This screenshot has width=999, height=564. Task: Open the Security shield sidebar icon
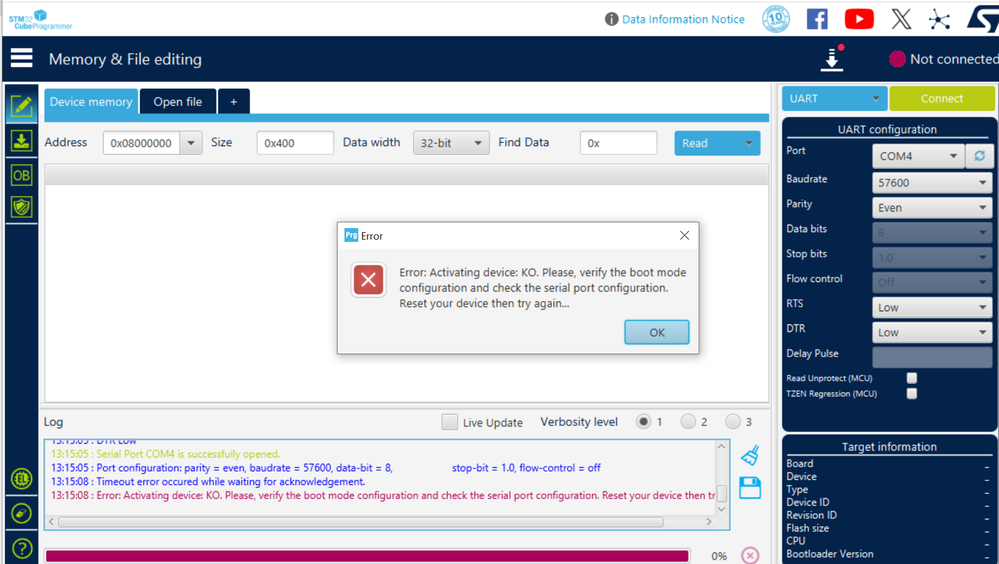coord(22,206)
